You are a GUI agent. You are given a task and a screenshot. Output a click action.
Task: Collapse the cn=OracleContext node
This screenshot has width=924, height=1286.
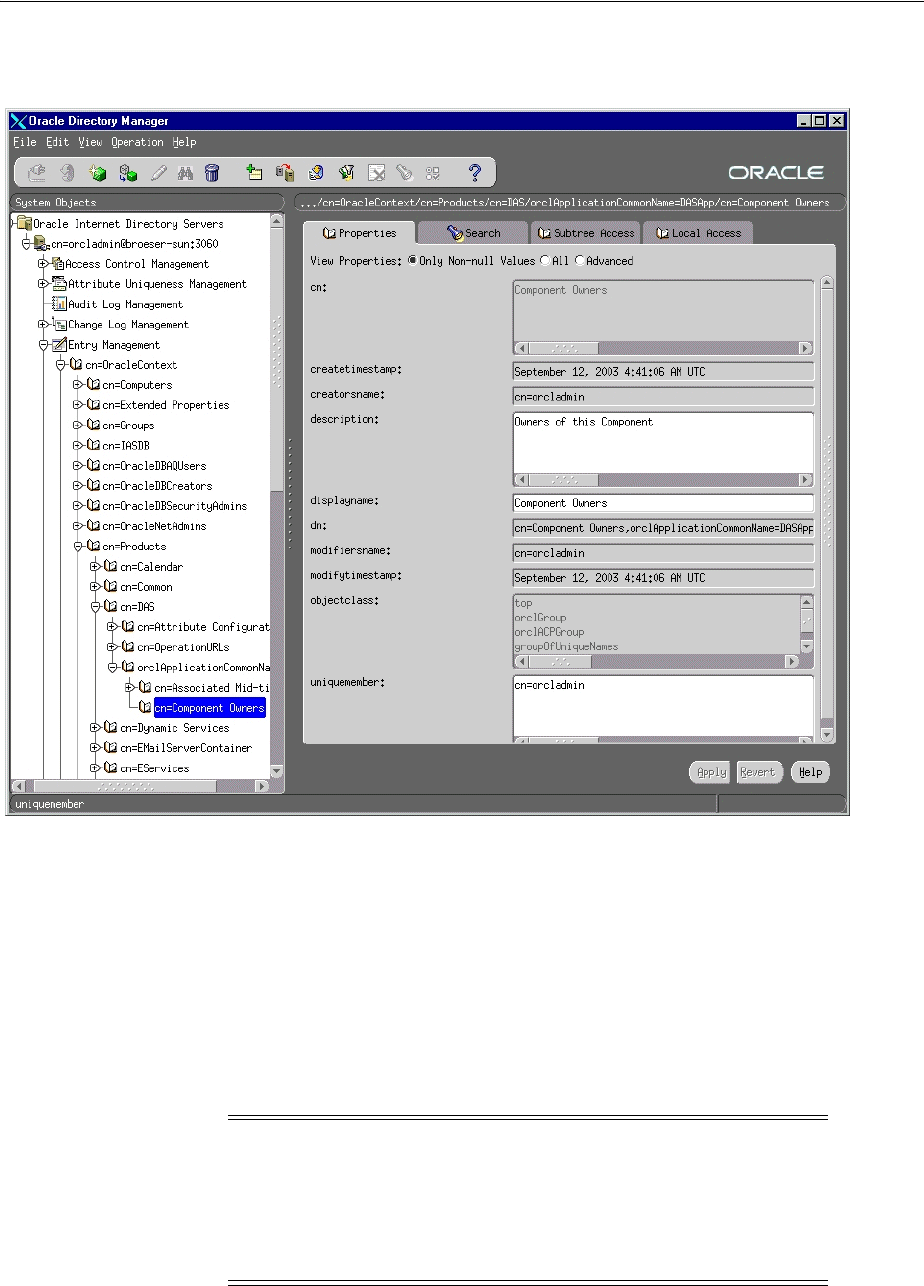(61, 365)
